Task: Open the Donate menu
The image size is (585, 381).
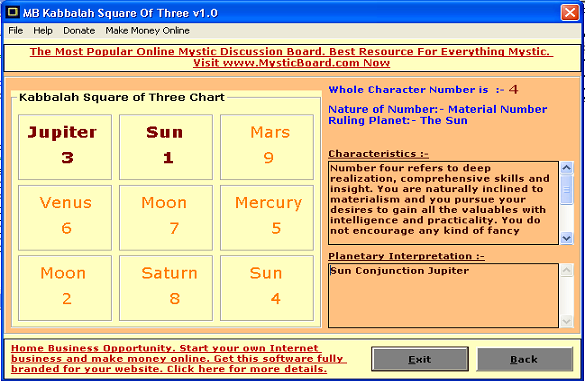Action: (x=79, y=31)
